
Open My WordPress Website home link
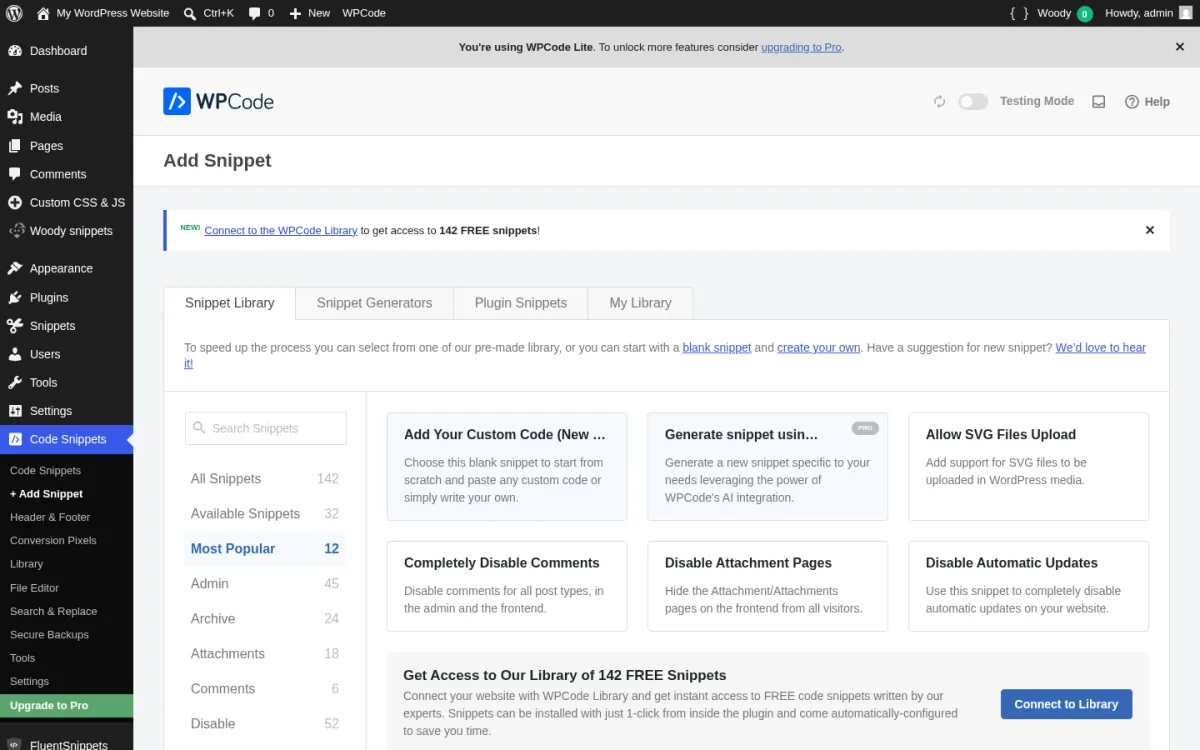coord(102,13)
